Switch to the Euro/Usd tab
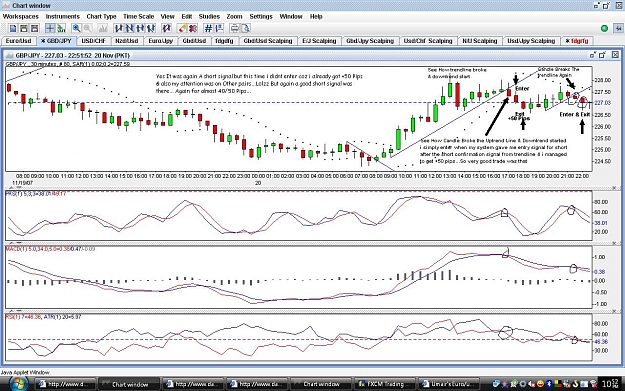 click(18, 41)
